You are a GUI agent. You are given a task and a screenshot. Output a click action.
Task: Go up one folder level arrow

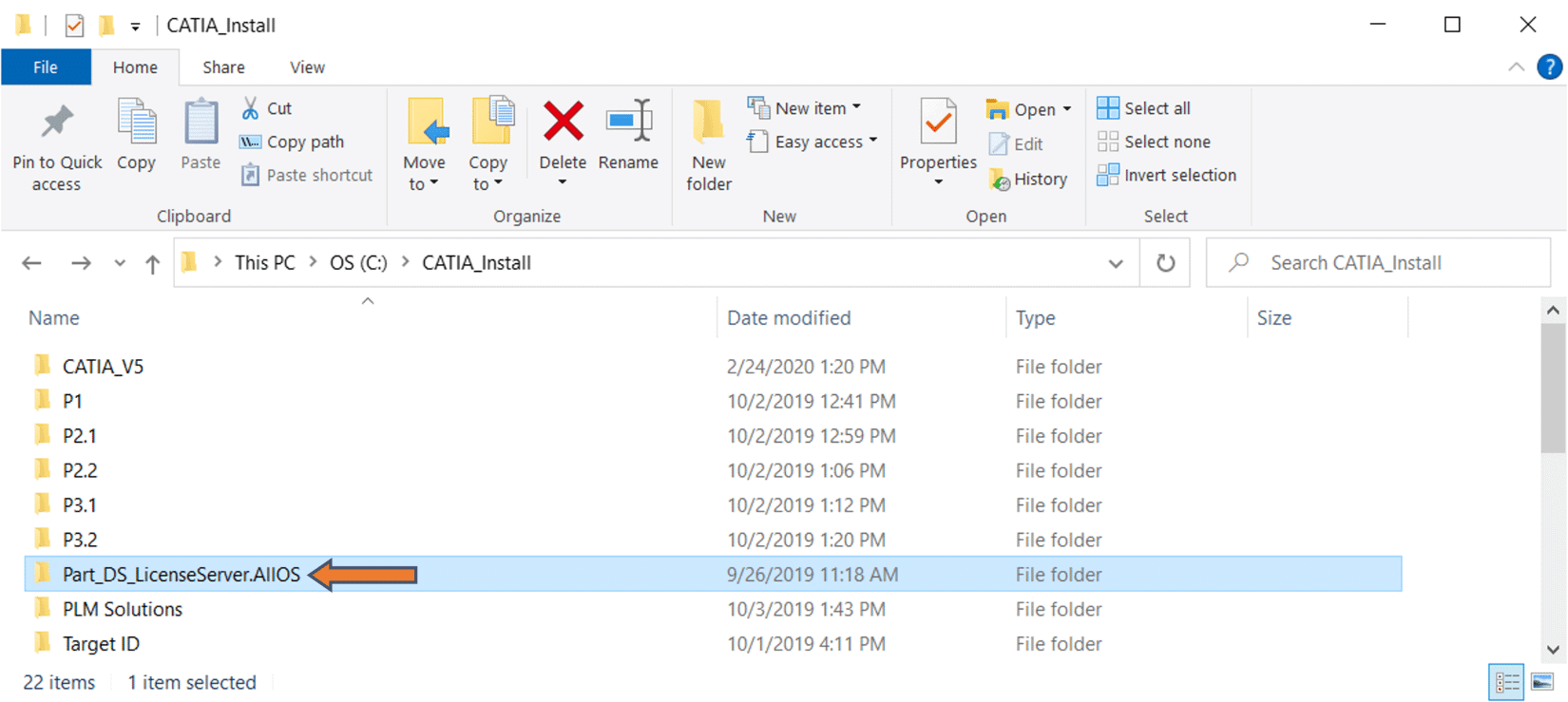point(152,263)
